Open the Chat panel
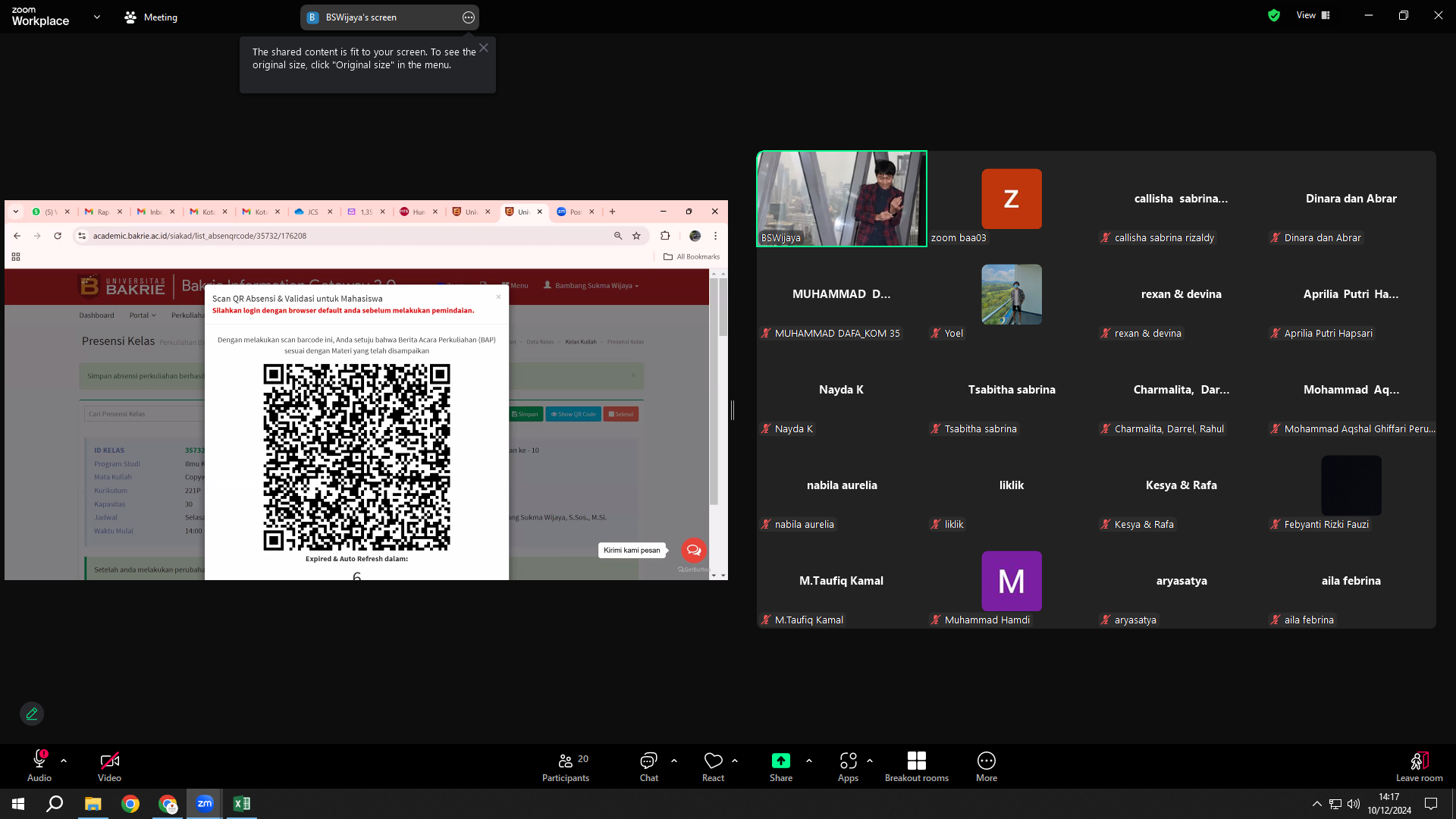This screenshot has height=819, width=1456. 648,766
